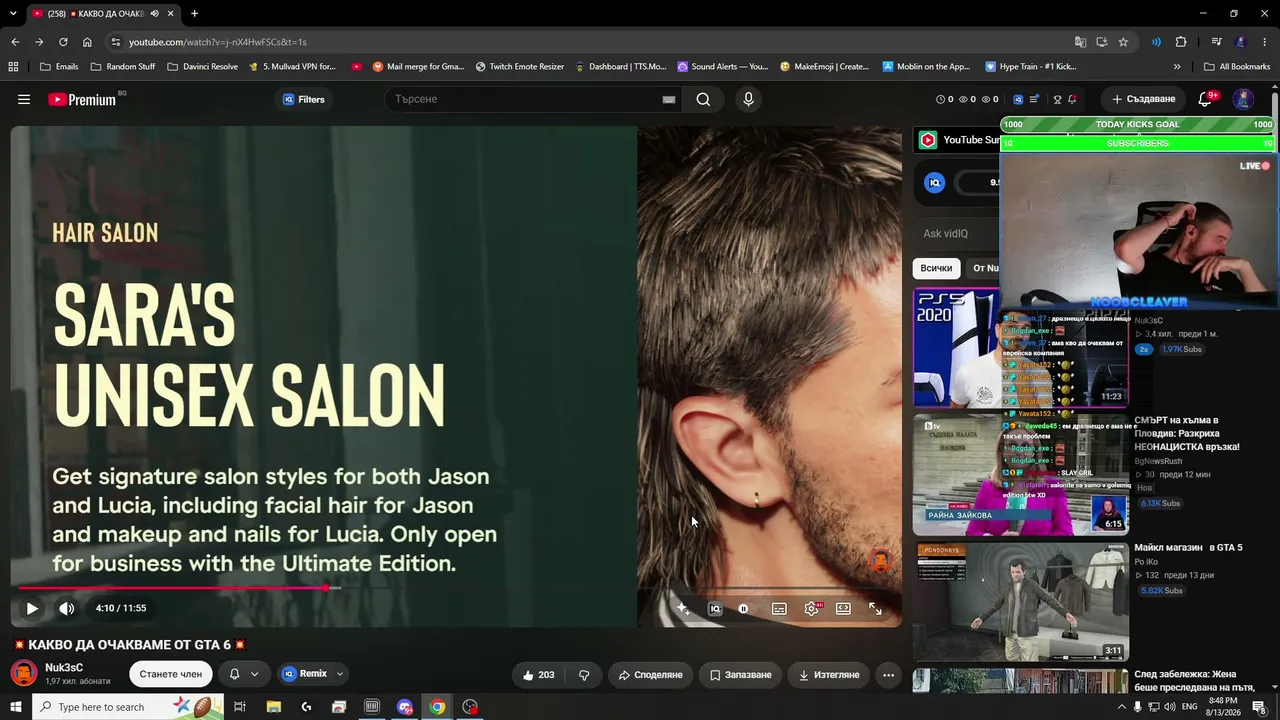Open YouTube notifications bell
This screenshot has height=720, width=1280.
tap(1205, 99)
